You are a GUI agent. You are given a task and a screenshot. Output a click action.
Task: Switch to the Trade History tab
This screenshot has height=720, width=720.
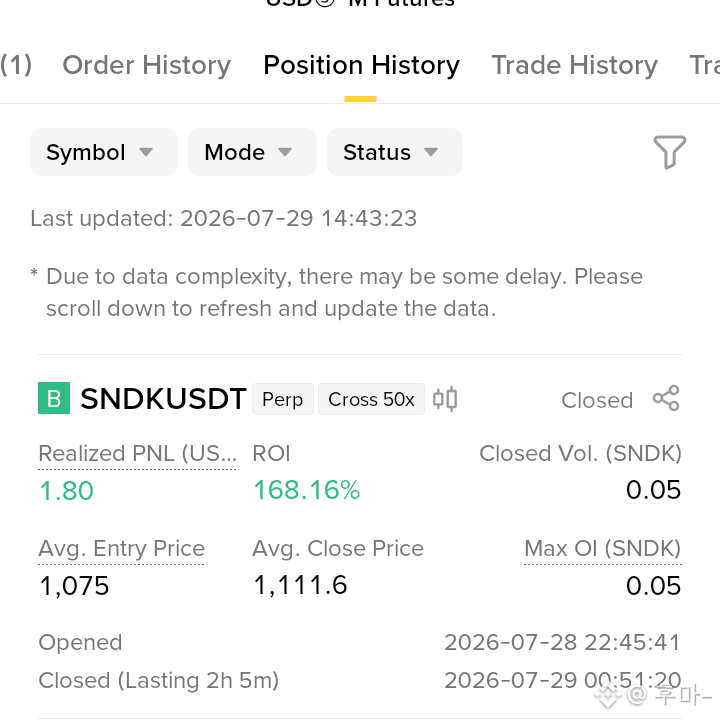pyautogui.click(x=574, y=65)
